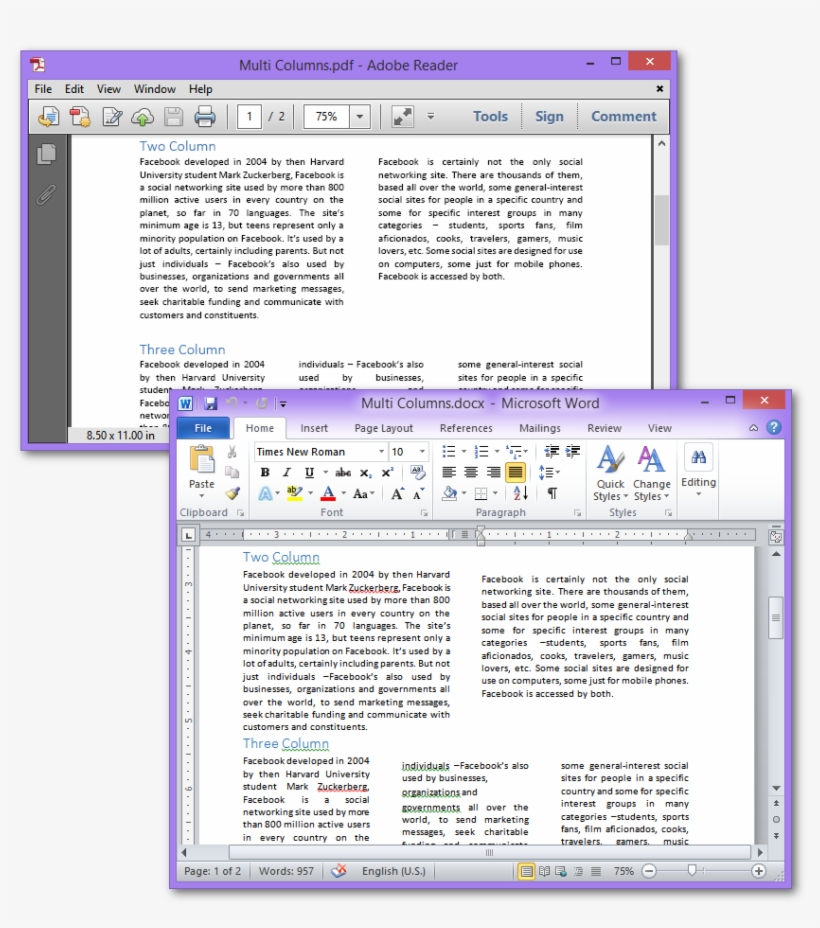The height and width of the screenshot is (928, 820).
Task: Switch to the Page Layout ribbon tab
Action: click(383, 427)
